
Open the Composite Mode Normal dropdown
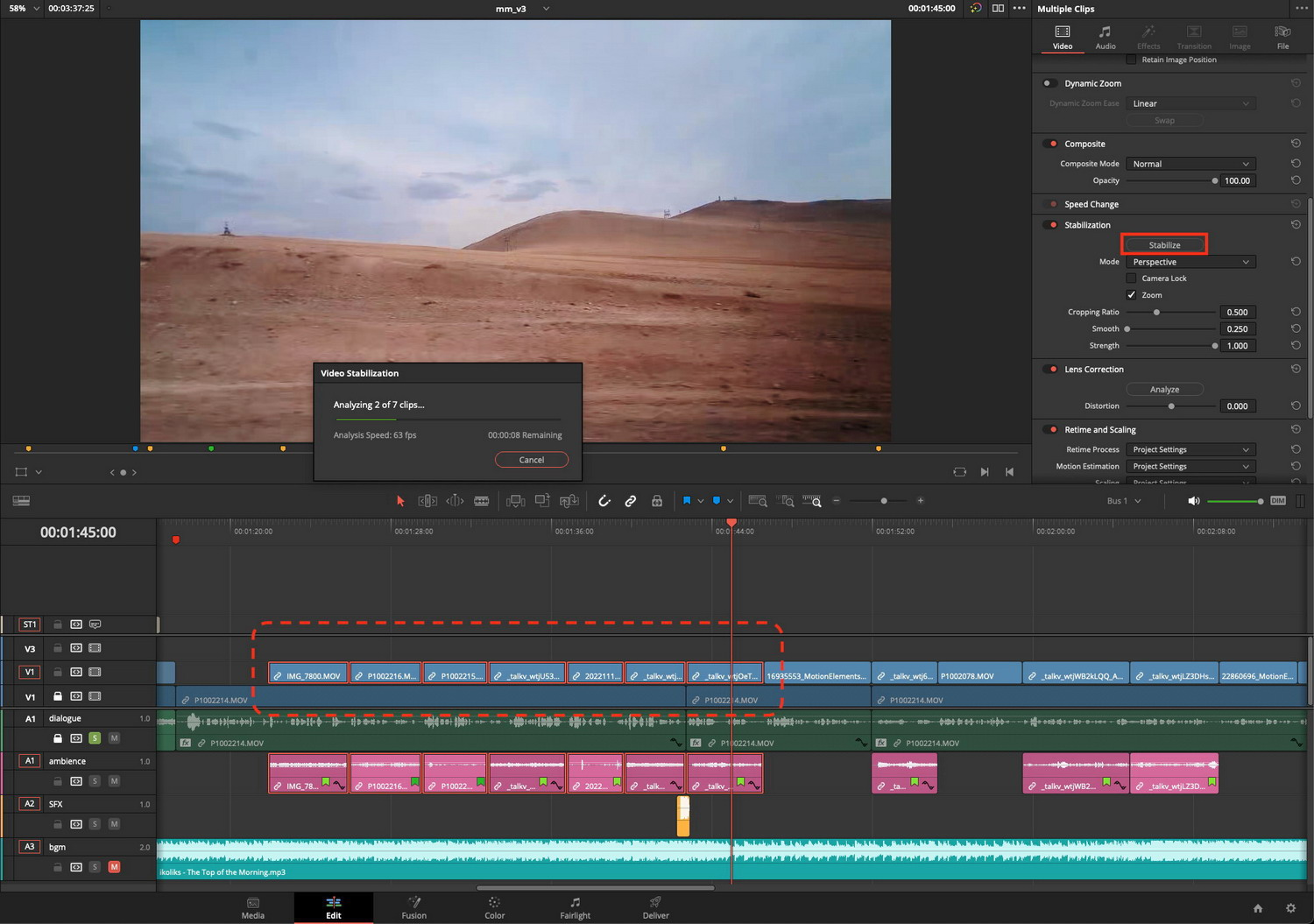point(1190,164)
